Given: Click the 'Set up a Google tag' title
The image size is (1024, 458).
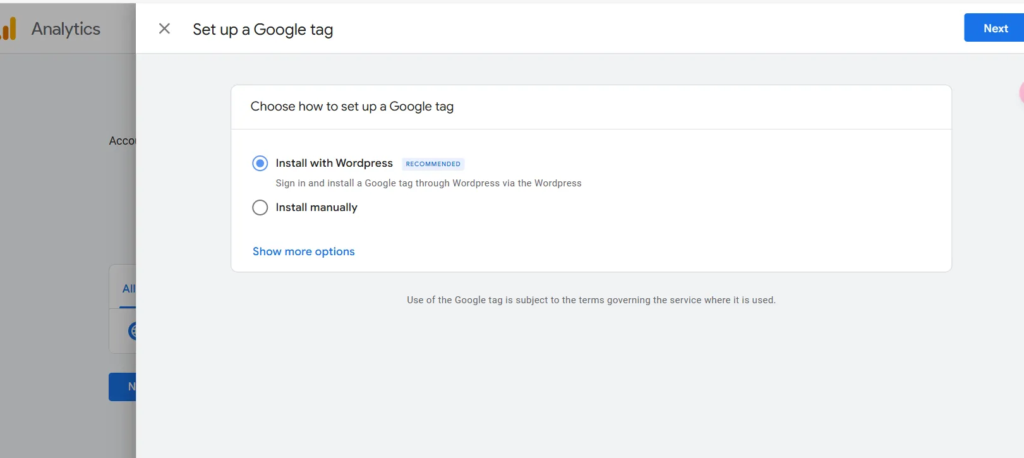Looking at the screenshot, I should point(263,29).
